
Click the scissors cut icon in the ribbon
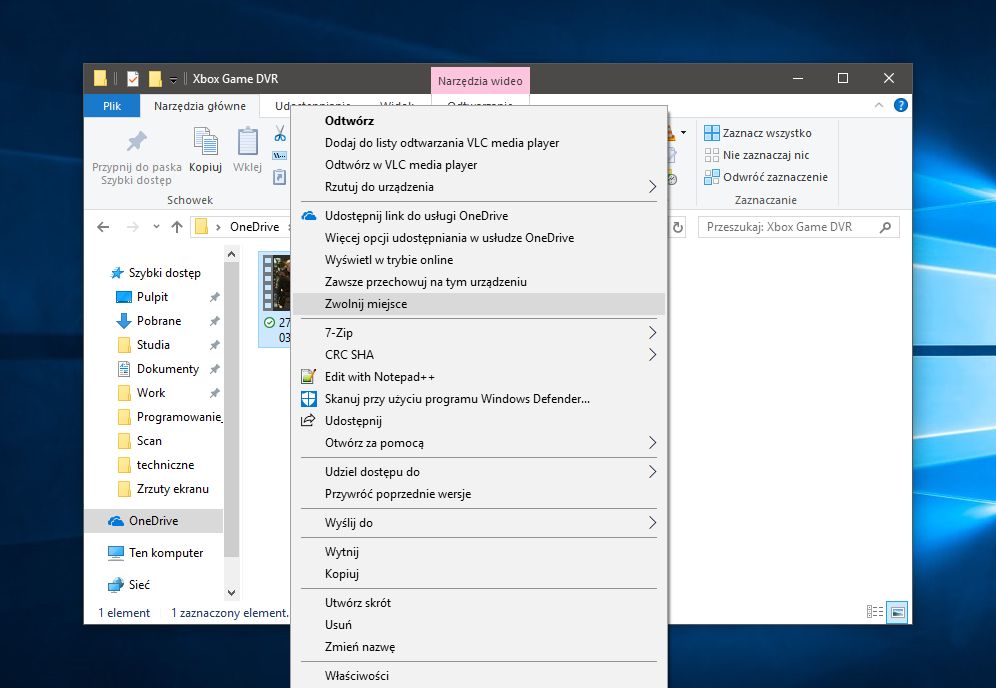pyautogui.click(x=280, y=135)
